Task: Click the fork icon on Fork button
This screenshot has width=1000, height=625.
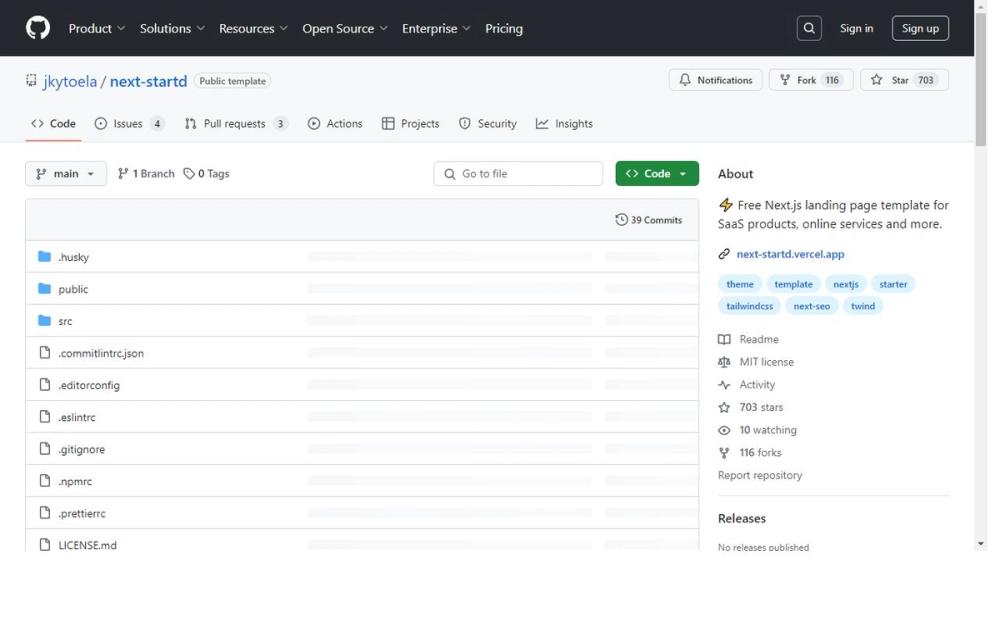Action: click(x=785, y=80)
